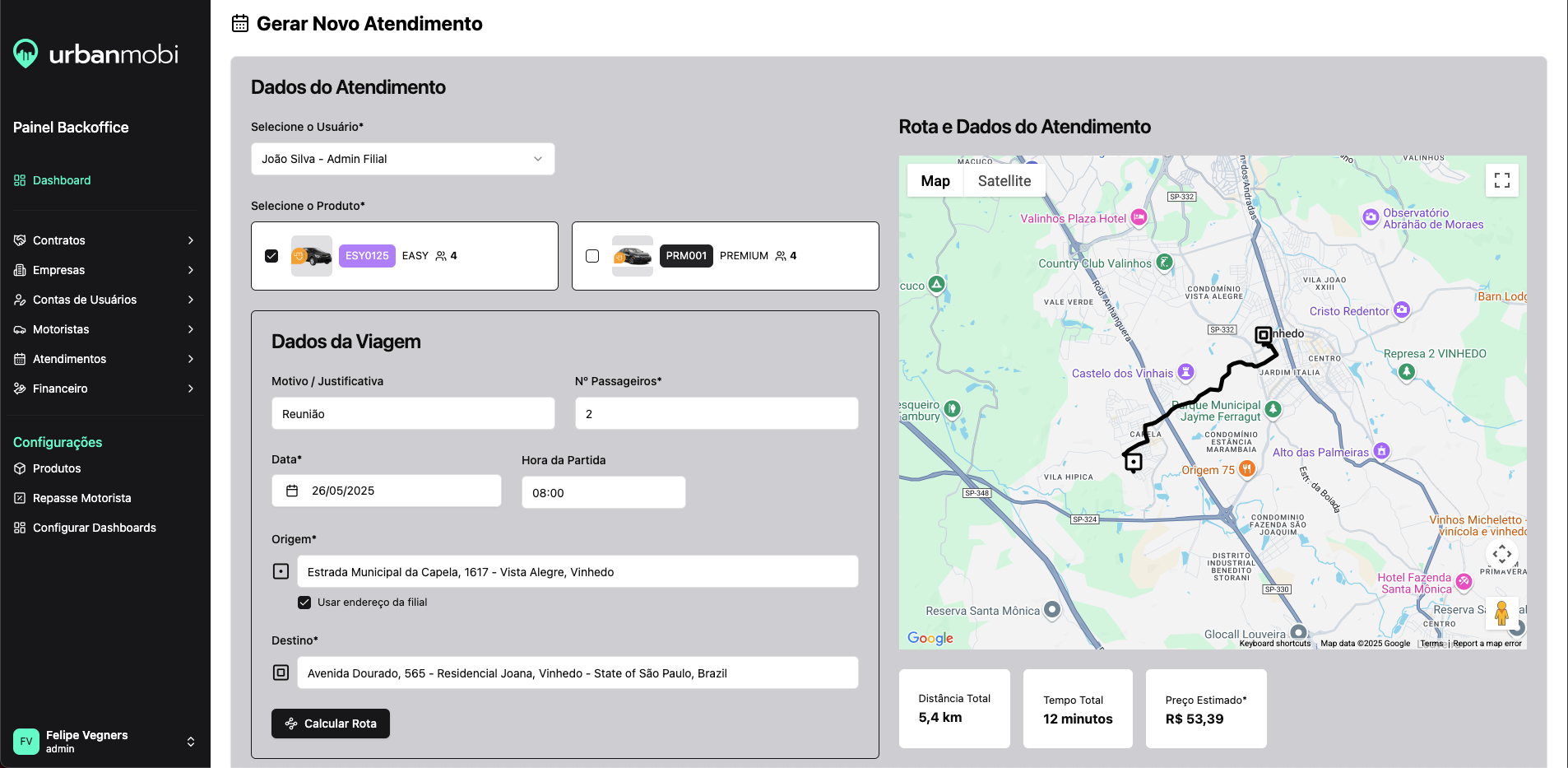Check the PREMIUM product checkbox

(x=592, y=256)
